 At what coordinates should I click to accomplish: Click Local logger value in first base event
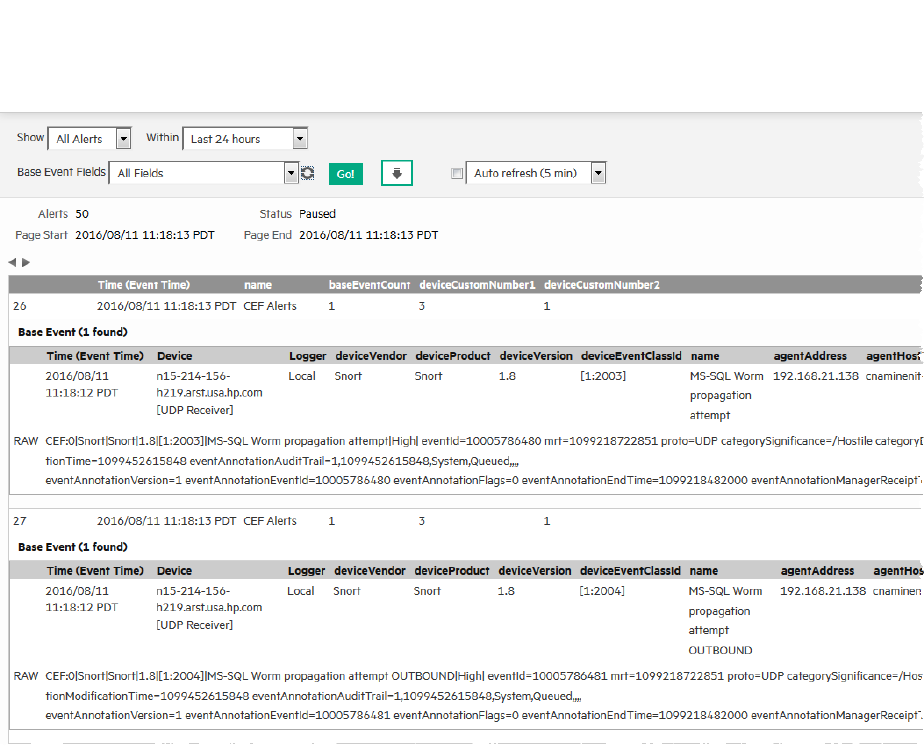click(x=302, y=376)
